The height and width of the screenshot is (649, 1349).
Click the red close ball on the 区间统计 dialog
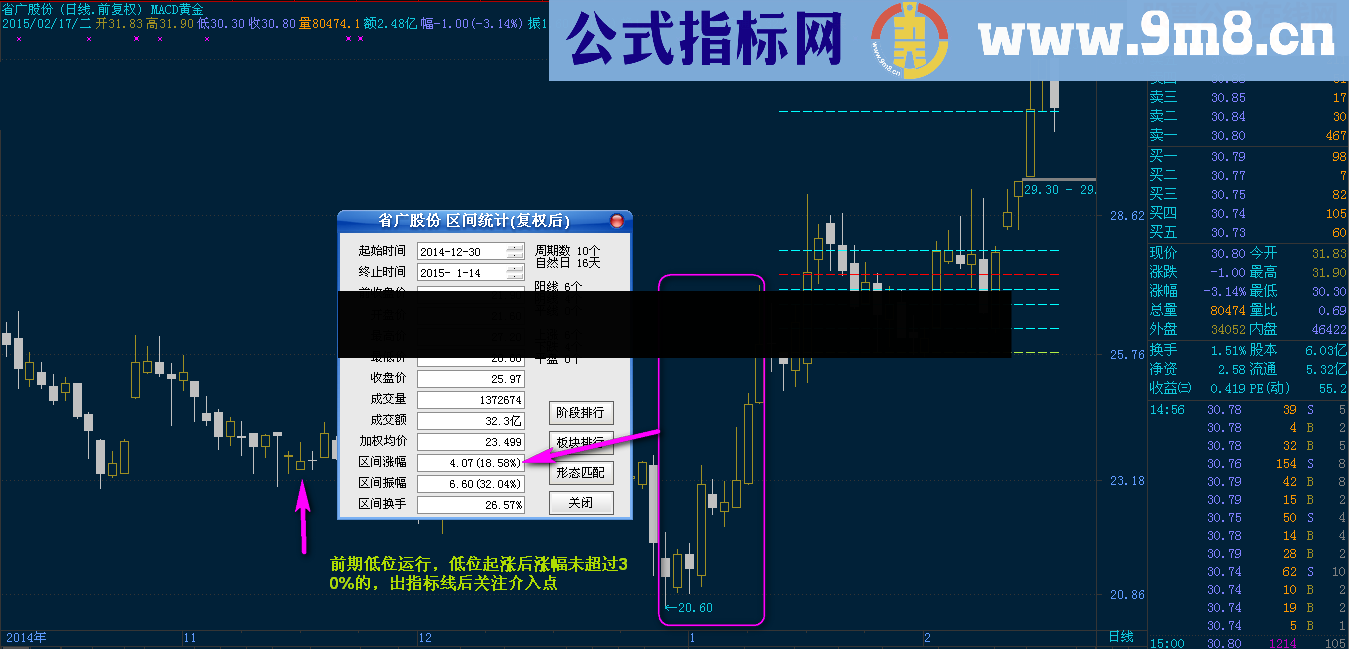(616, 219)
